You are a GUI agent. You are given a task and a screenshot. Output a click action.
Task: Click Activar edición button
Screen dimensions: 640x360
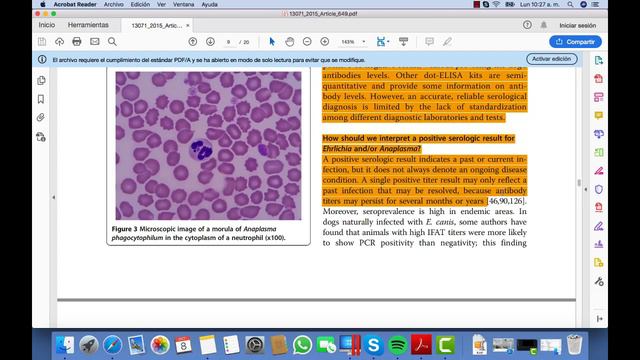551,59
